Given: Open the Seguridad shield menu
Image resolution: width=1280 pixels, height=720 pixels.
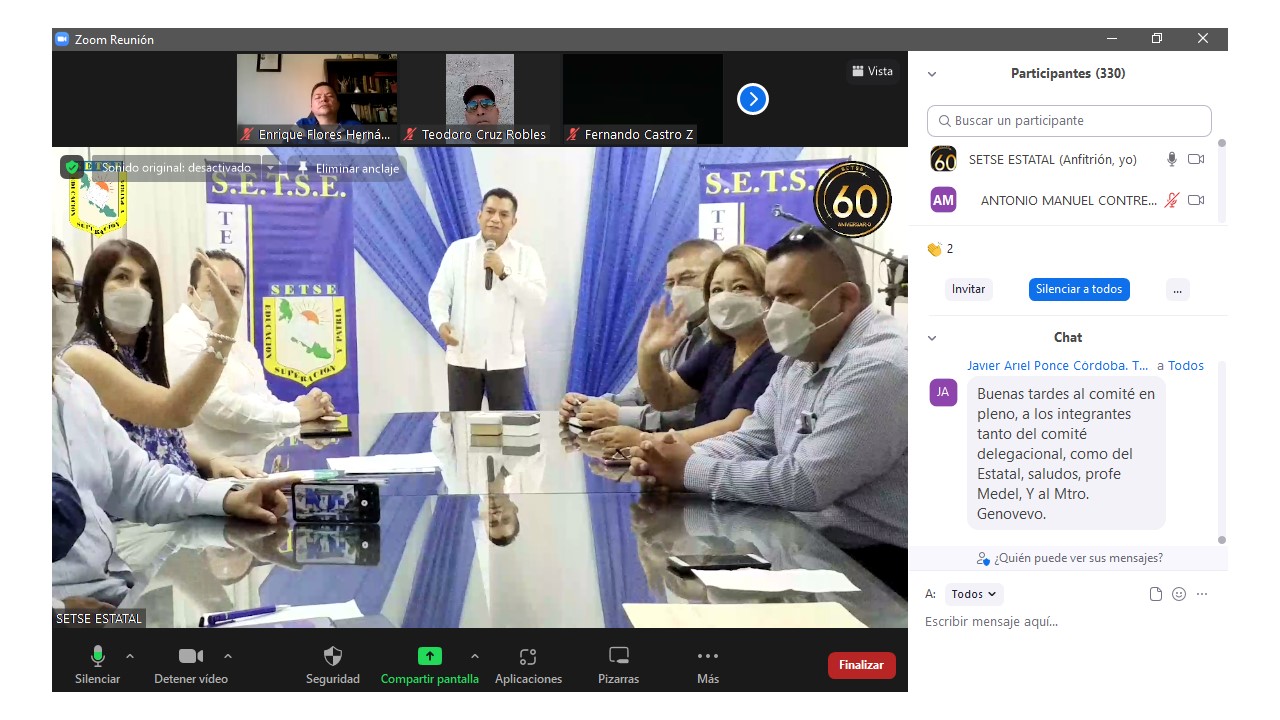Looking at the screenshot, I should coord(333,665).
